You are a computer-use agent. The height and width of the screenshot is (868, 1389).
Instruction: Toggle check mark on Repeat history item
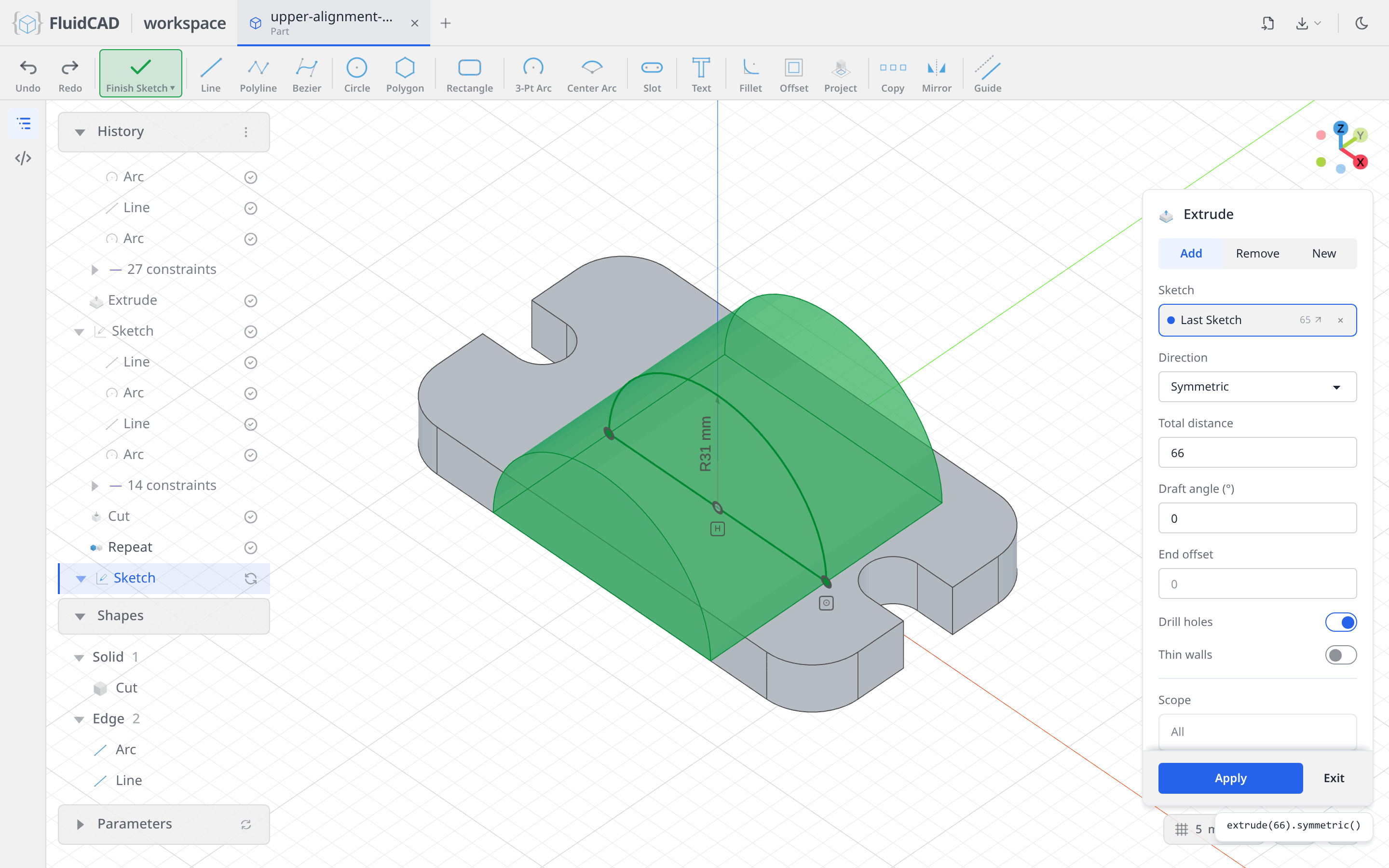pos(250,548)
